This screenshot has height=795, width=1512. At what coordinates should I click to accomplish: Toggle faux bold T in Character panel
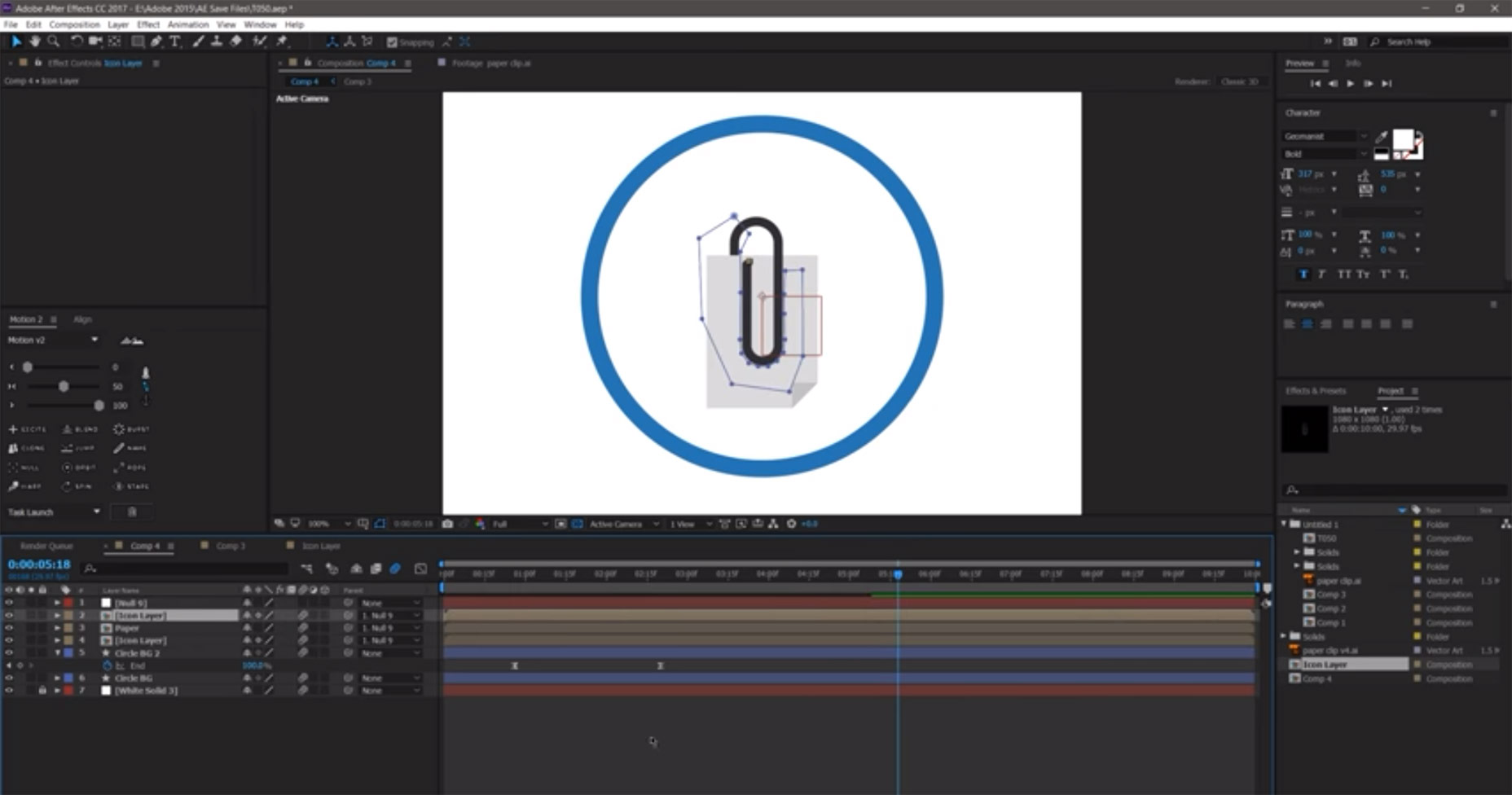(1303, 275)
